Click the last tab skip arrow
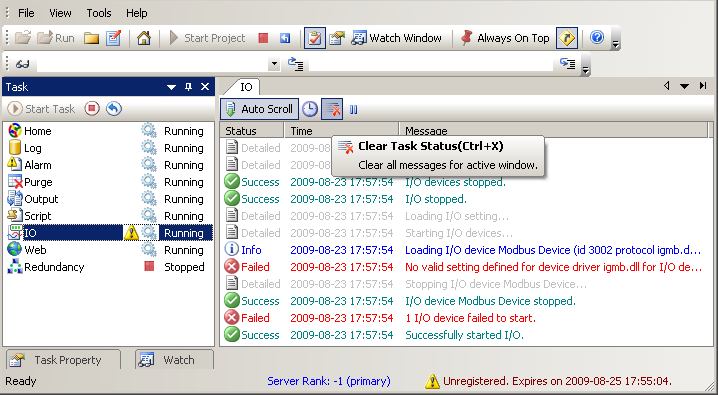718x395 pixels. [703, 86]
